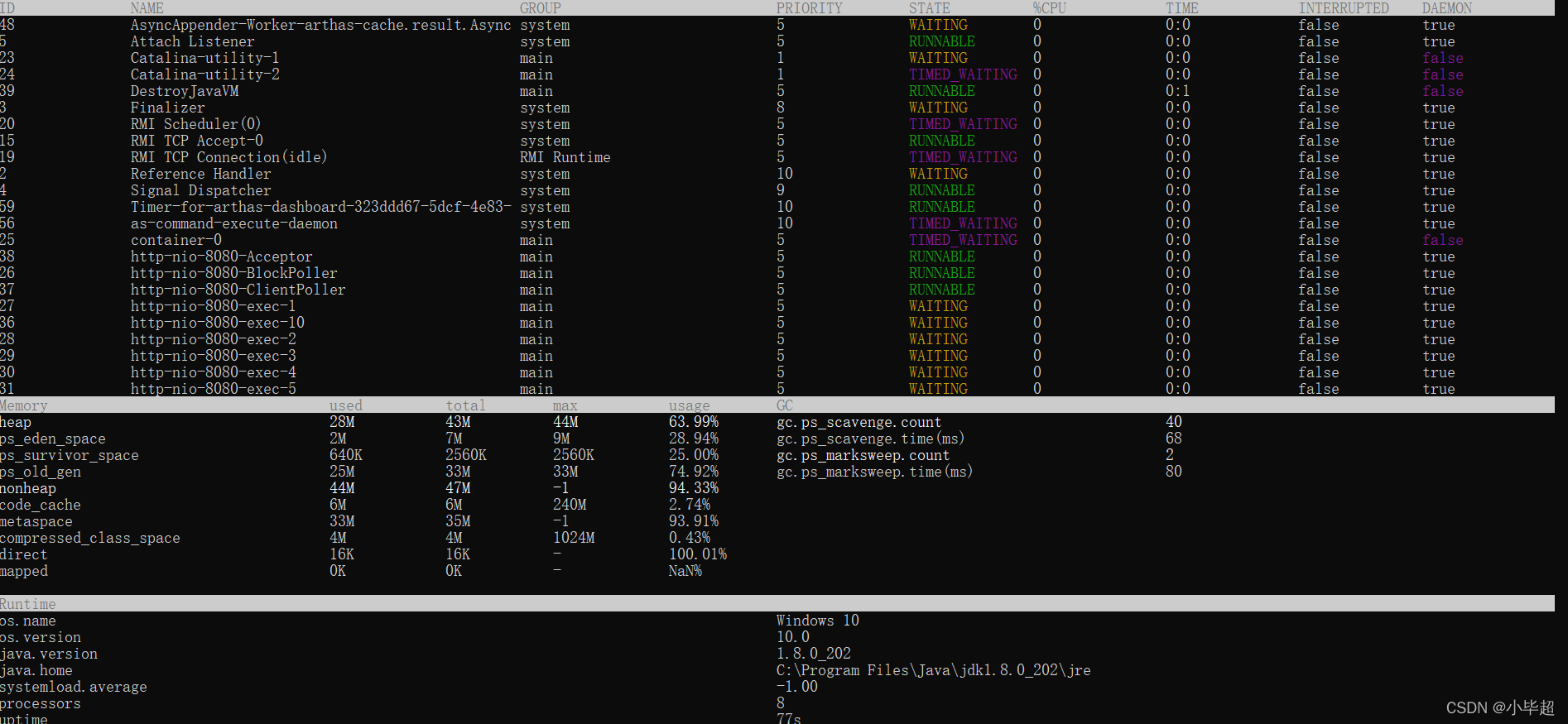The image size is (1568, 724).
Task: Select 'RMI Scheduler(0)' thread name
Action: tap(196, 124)
